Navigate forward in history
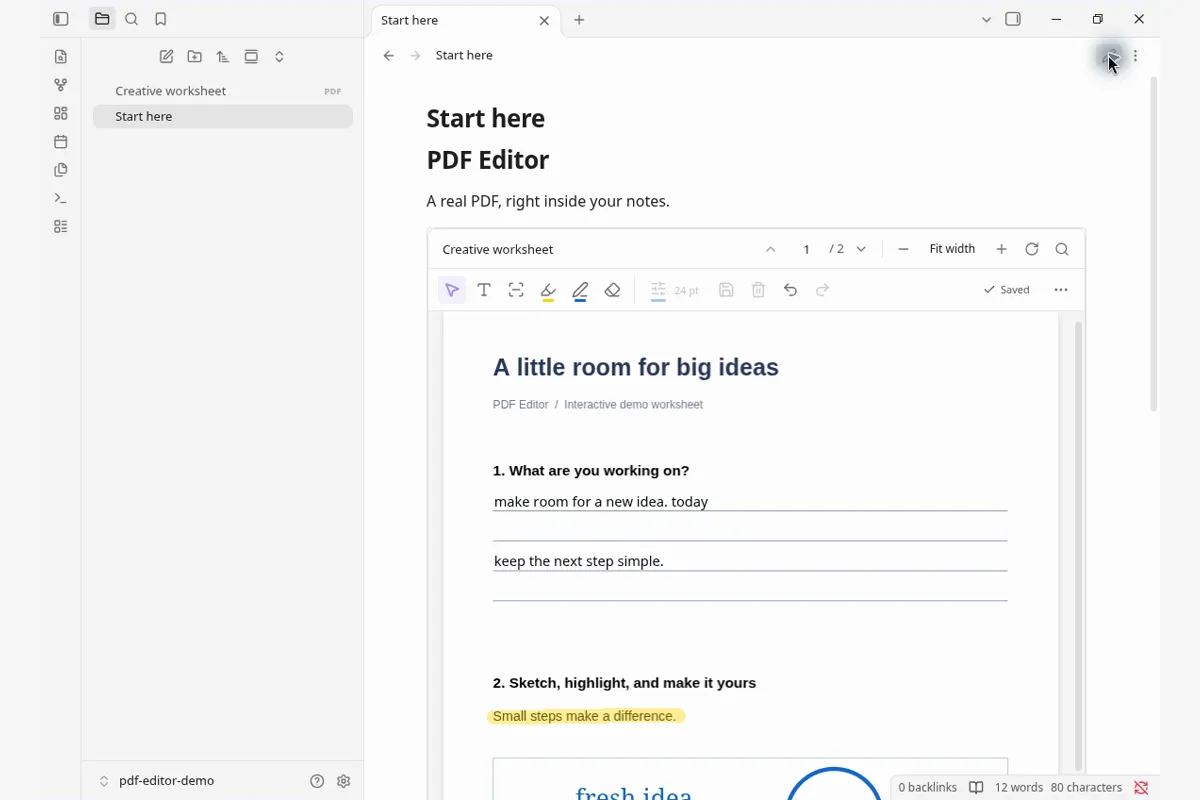Viewport: 1200px width, 800px height. [415, 55]
